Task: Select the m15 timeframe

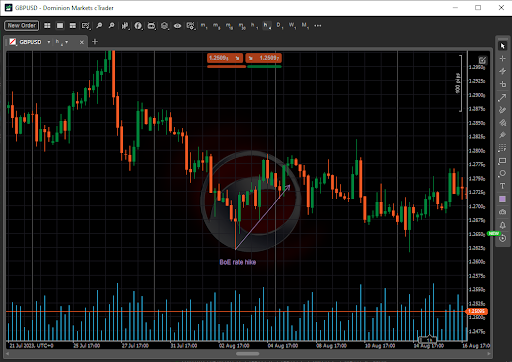Action: point(229,26)
